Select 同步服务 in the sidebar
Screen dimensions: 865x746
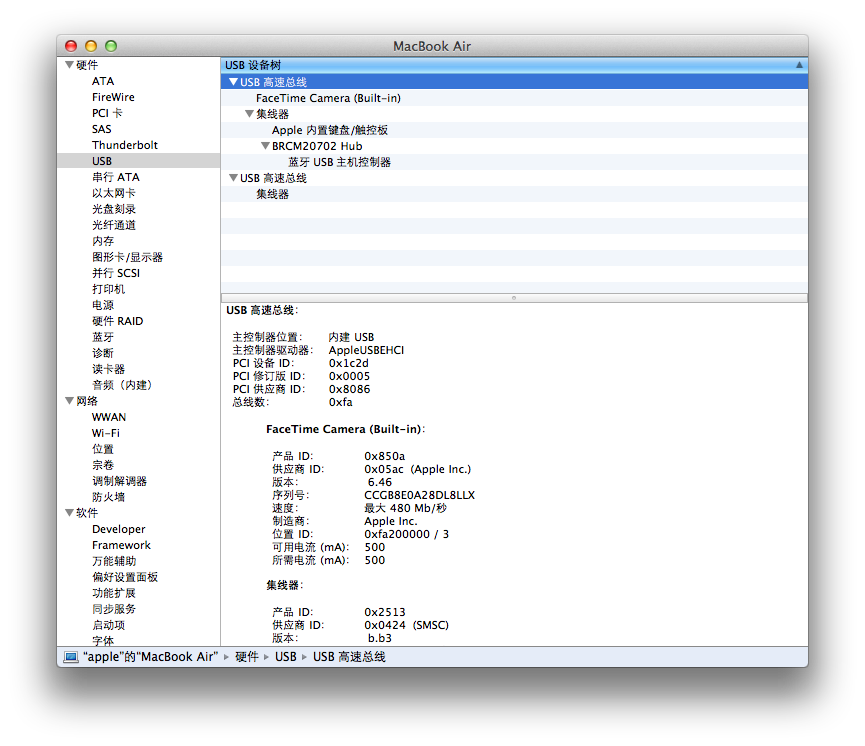coord(114,609)
